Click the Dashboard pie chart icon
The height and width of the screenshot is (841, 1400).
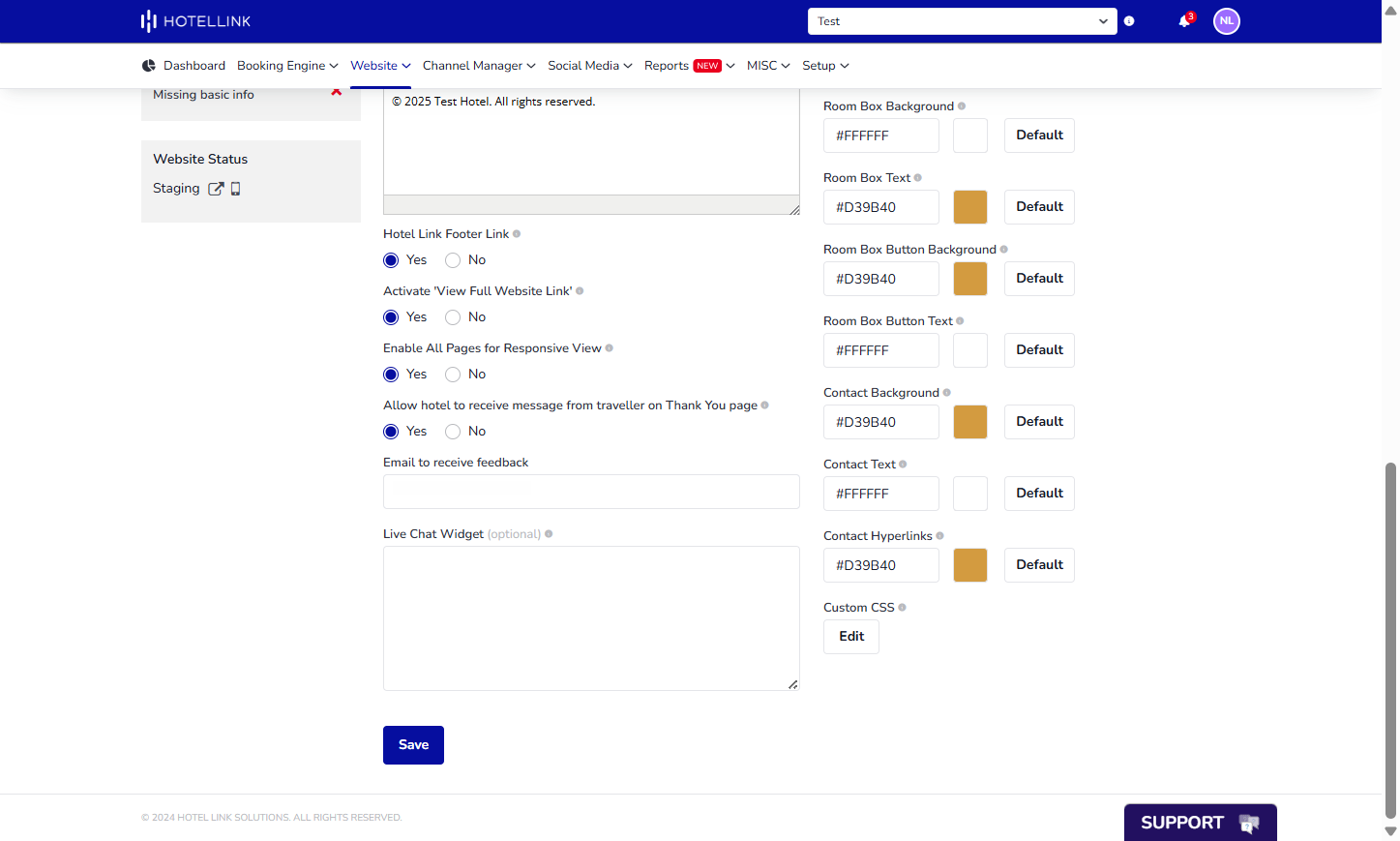pos(149,66)
